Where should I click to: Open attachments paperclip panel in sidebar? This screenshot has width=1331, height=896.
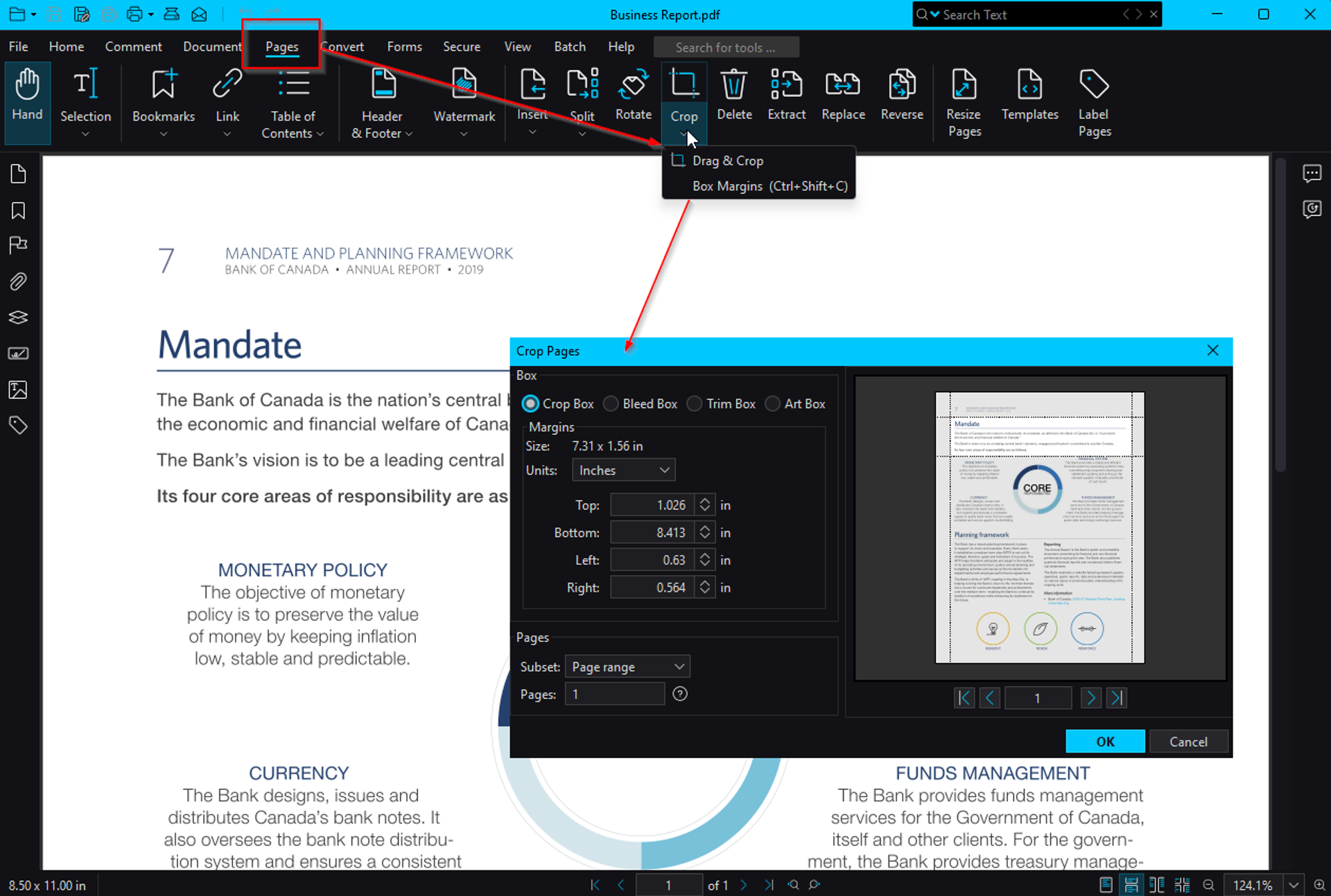coord(18,281)
